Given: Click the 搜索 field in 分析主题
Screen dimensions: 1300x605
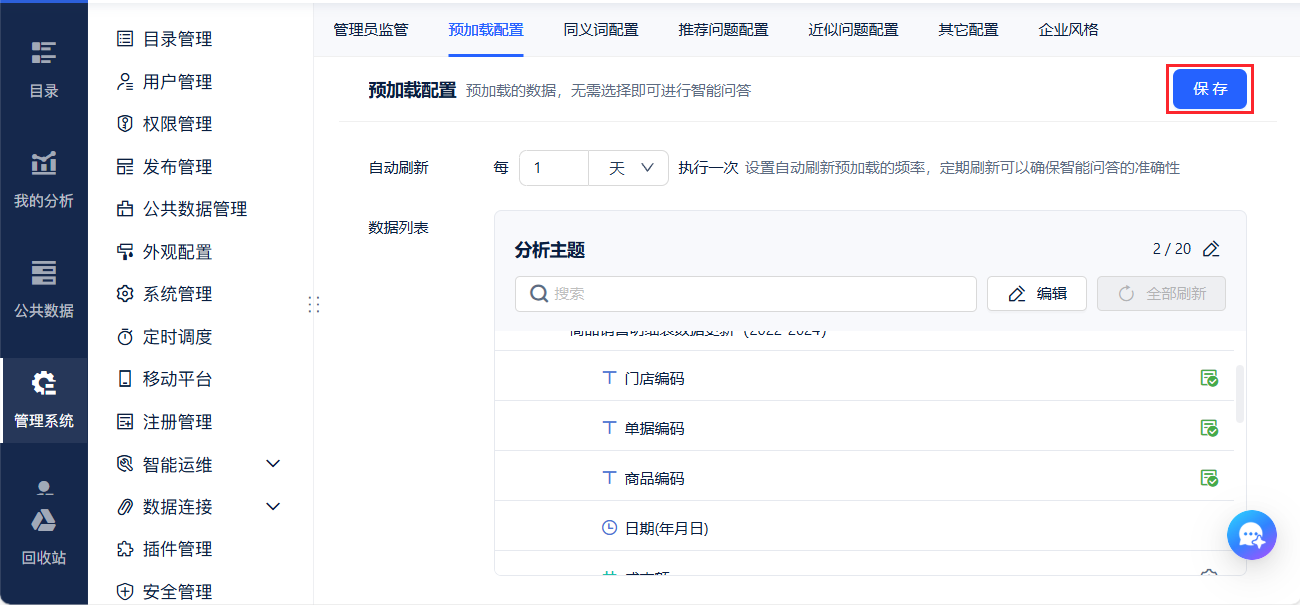Looking at the screenshot, I should point(746,294).
